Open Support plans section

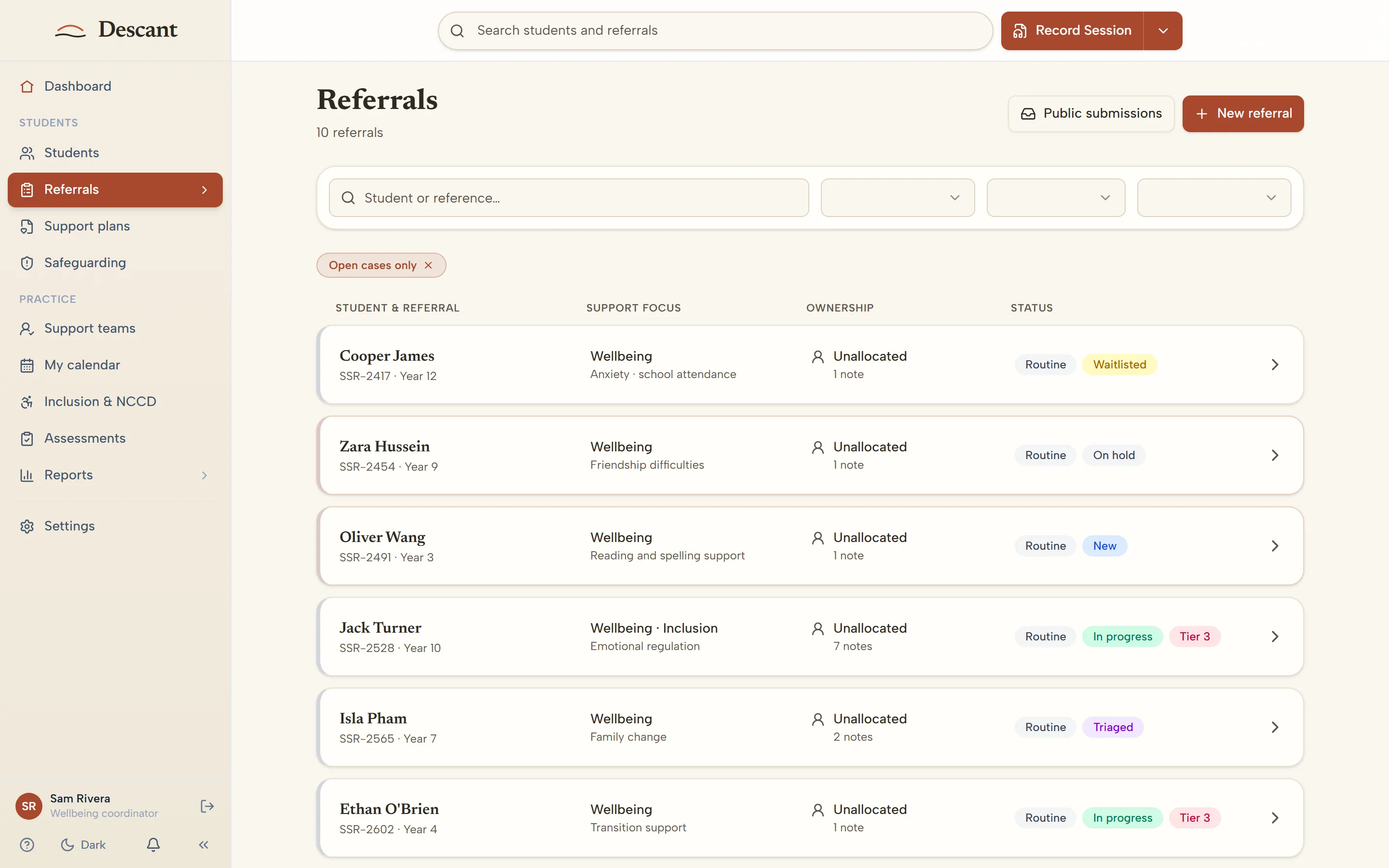point(115,226)
